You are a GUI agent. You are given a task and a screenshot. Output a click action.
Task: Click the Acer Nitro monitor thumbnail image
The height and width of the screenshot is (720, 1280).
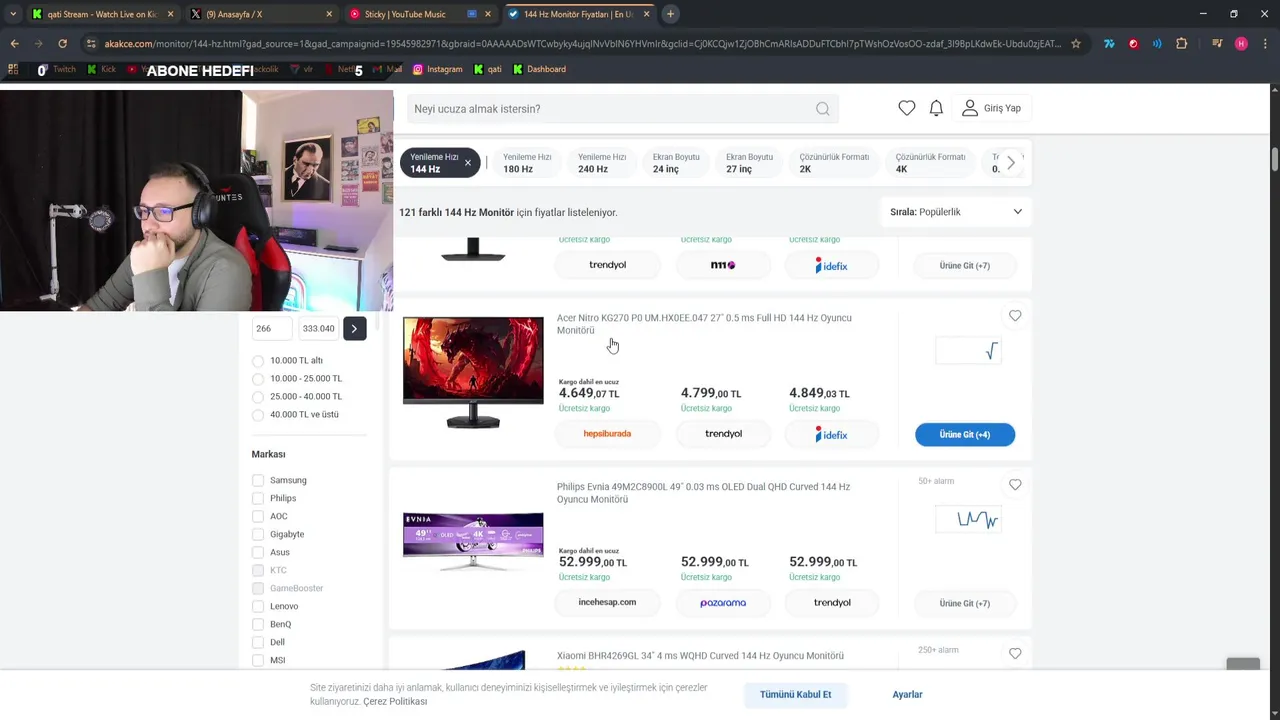click(473, 373)
